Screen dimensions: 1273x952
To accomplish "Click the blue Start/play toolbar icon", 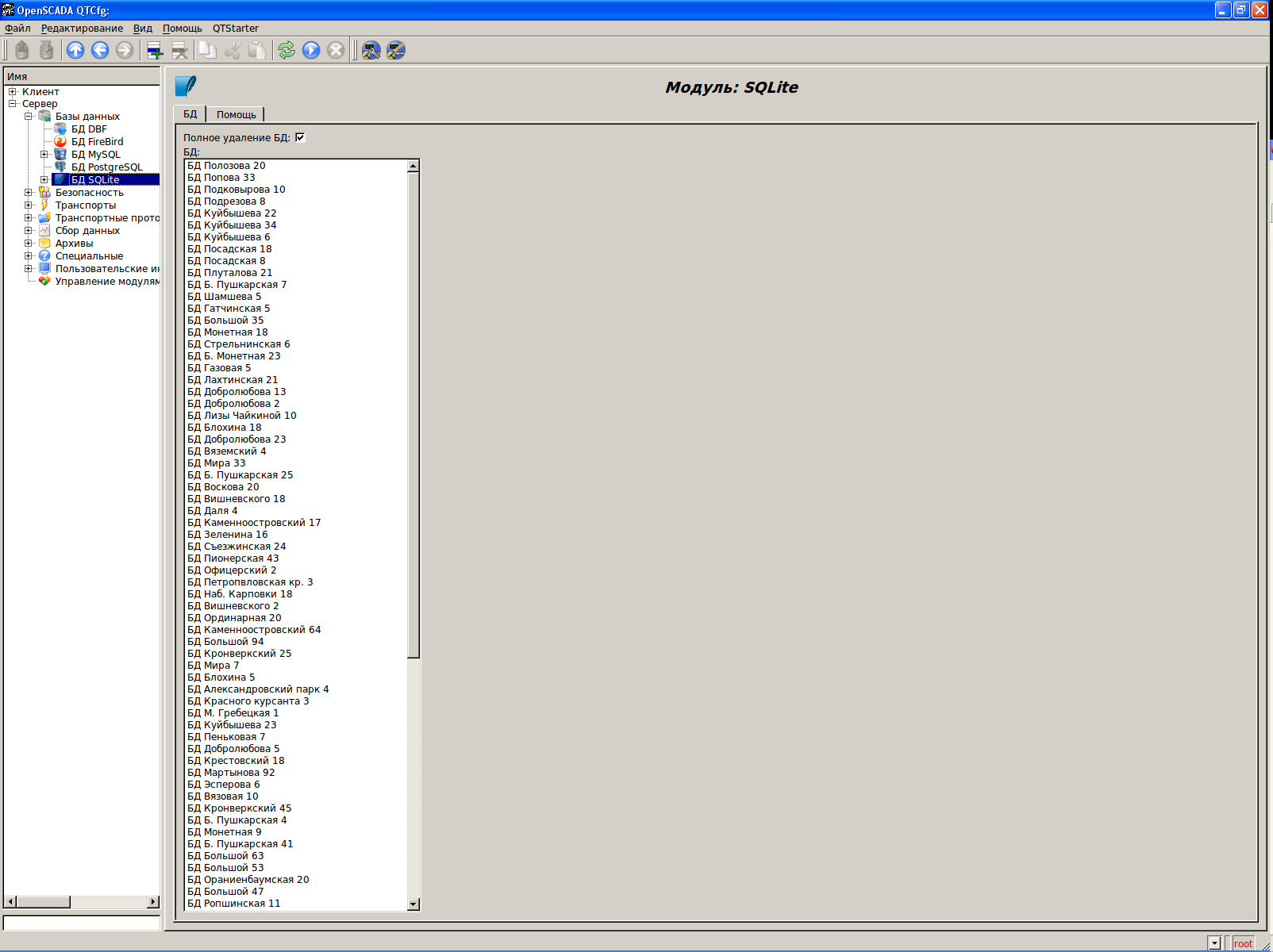I will click(x=311, y=50).
